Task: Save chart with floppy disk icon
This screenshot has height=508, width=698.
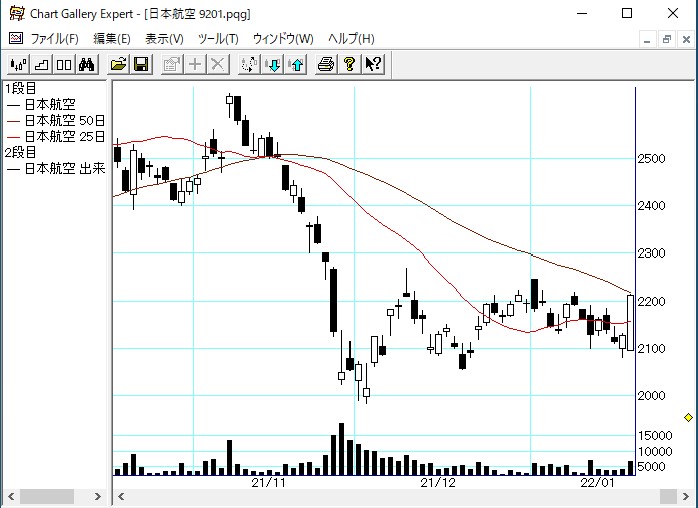Action: pyautogui.click(x=141, y=65)
